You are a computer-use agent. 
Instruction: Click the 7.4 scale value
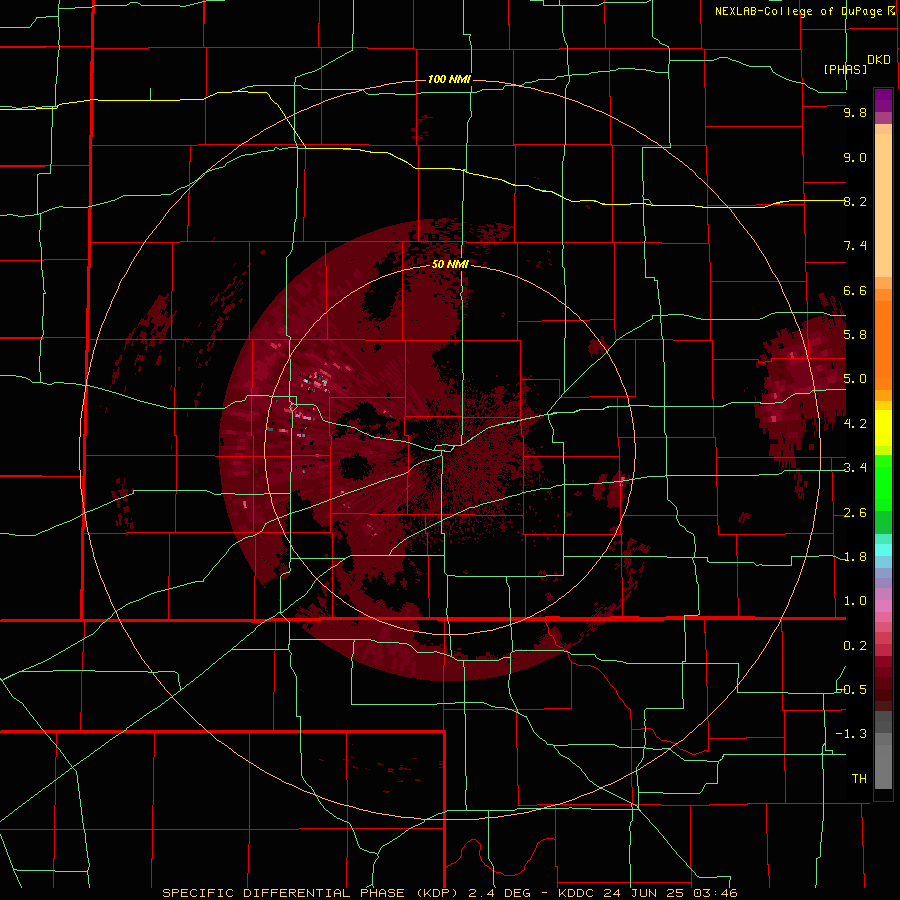tap(855, 246)
